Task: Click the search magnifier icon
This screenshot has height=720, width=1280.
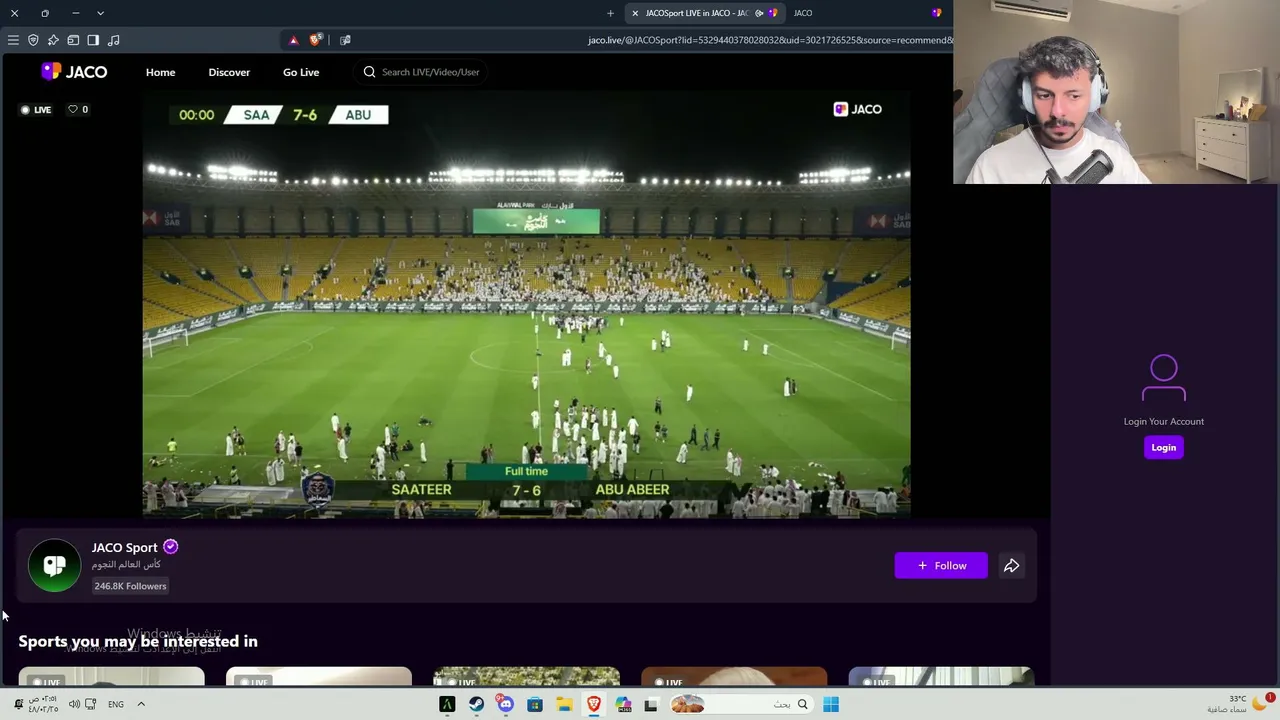Action: pyautogui.click(x=369, y=72)
